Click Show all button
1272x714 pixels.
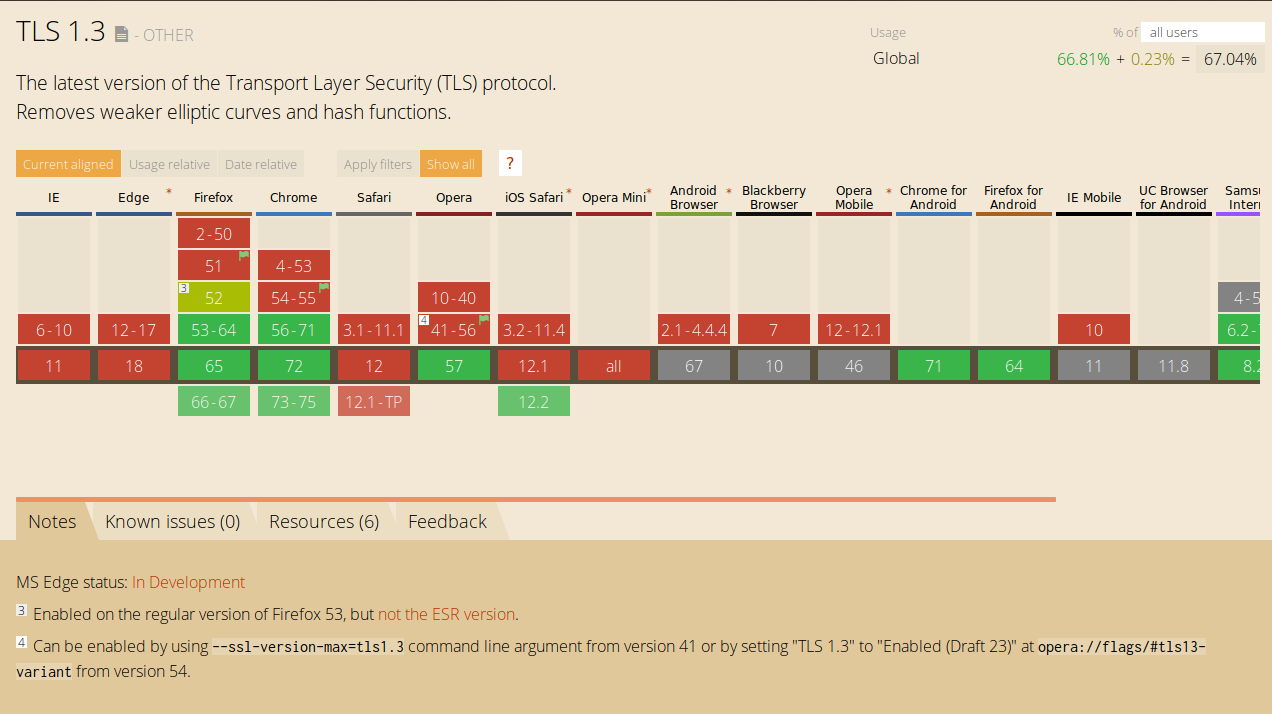[x=451, y=164]
